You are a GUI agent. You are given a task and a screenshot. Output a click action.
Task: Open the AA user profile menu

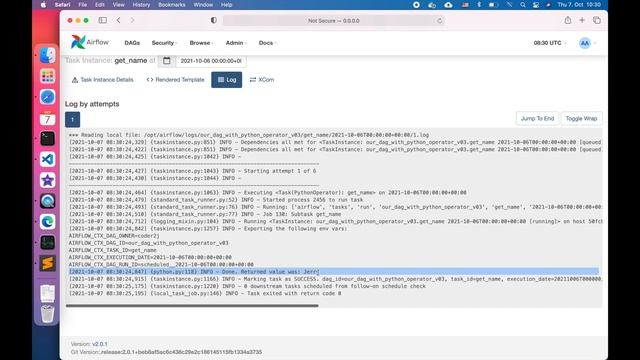click(587, 43)
